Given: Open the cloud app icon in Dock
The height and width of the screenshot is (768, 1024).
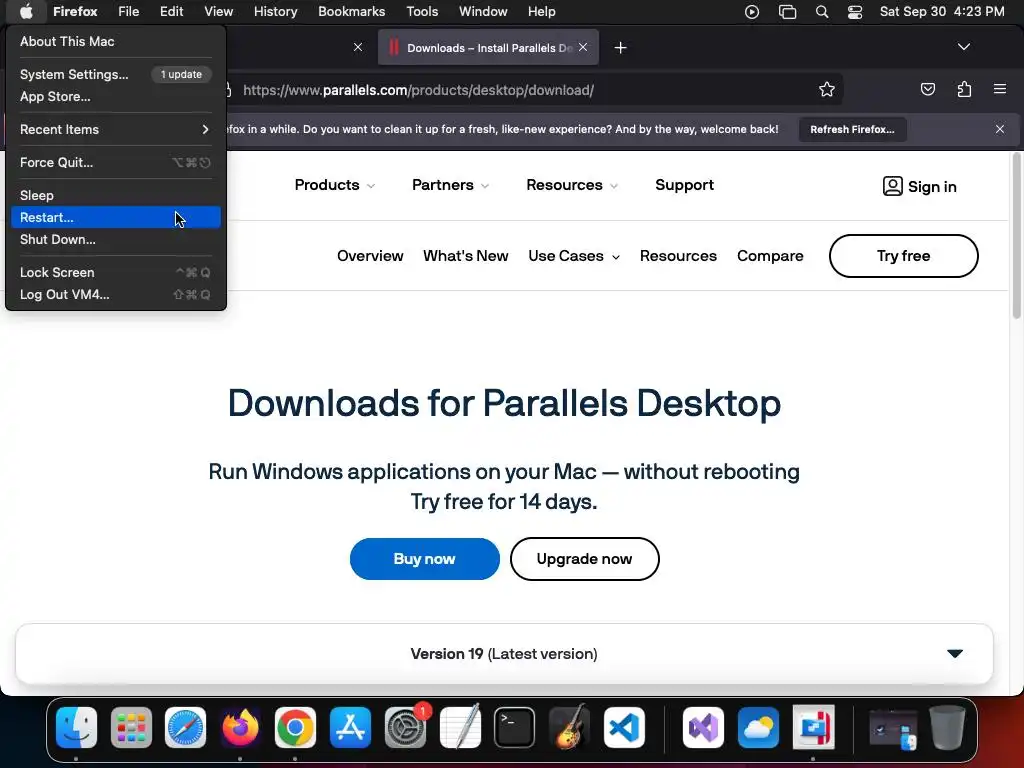Looking at the screenshot, I should pos(758,727).
